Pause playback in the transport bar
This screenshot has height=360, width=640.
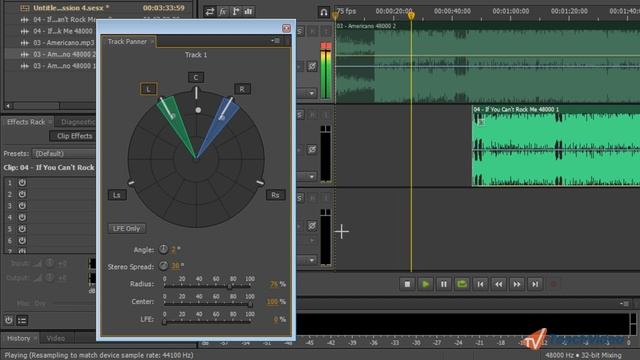pos(444,284)
